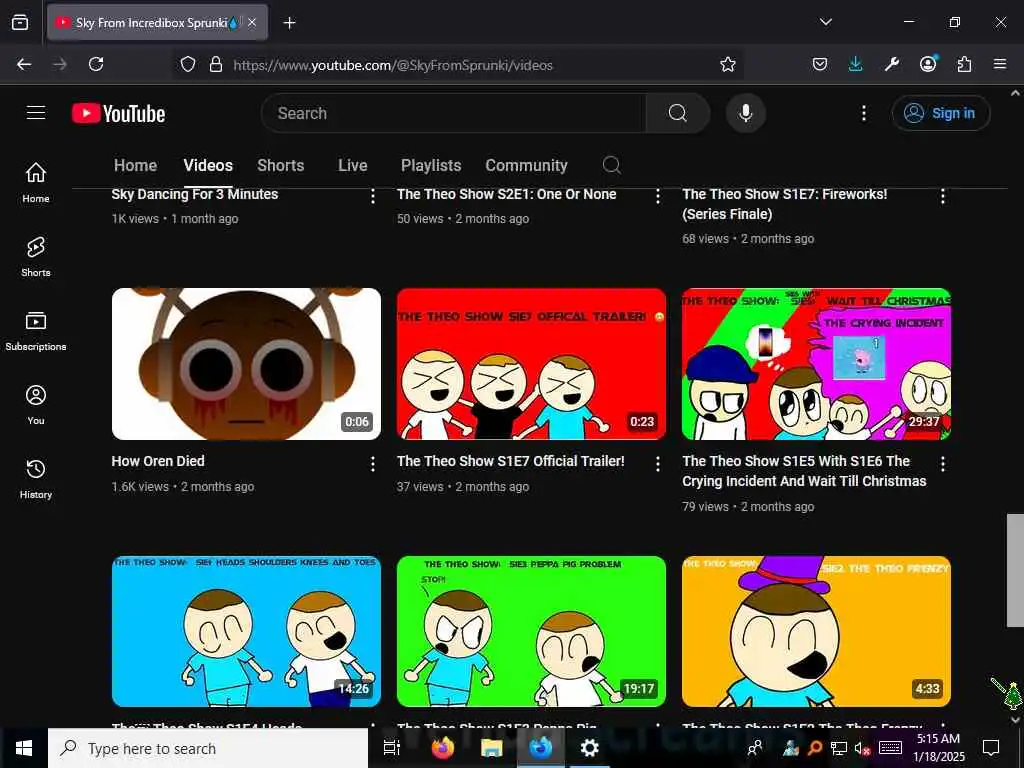The image size is (1024, 768).
Task: Open options for S1E7 Fireworks video
Action: pos(942,195)
